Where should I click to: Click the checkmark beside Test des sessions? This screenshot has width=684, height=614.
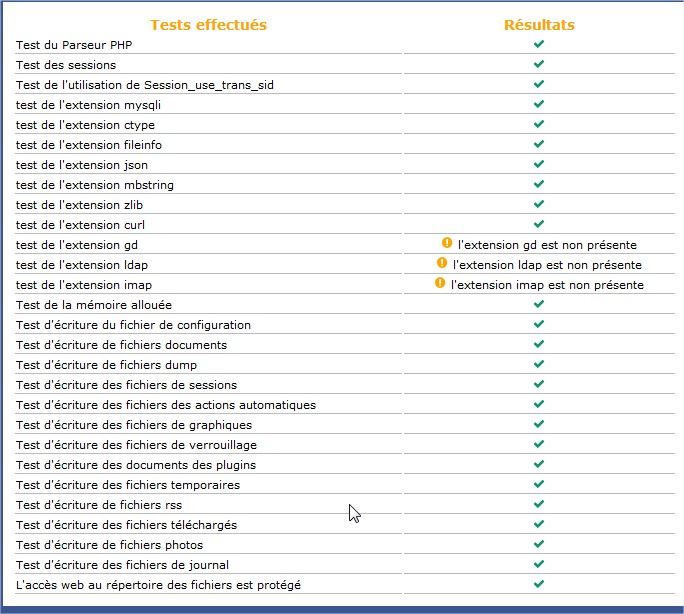[x=539, y=64]
